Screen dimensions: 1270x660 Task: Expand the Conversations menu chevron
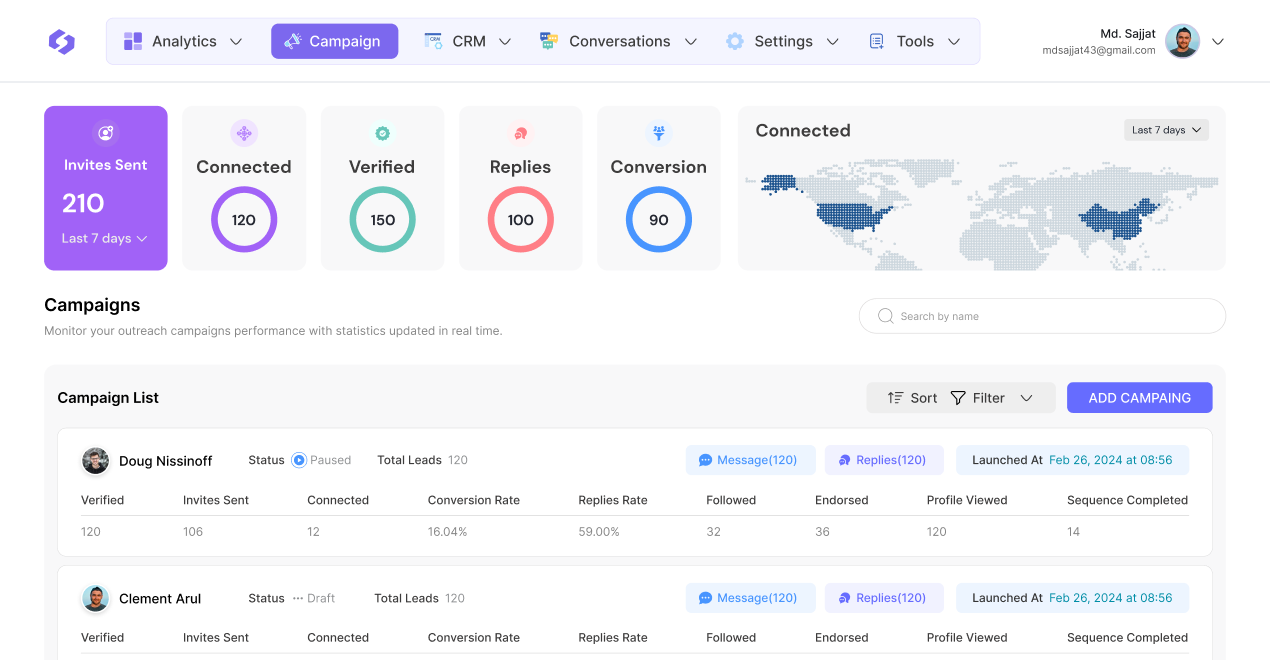[690, 41]
